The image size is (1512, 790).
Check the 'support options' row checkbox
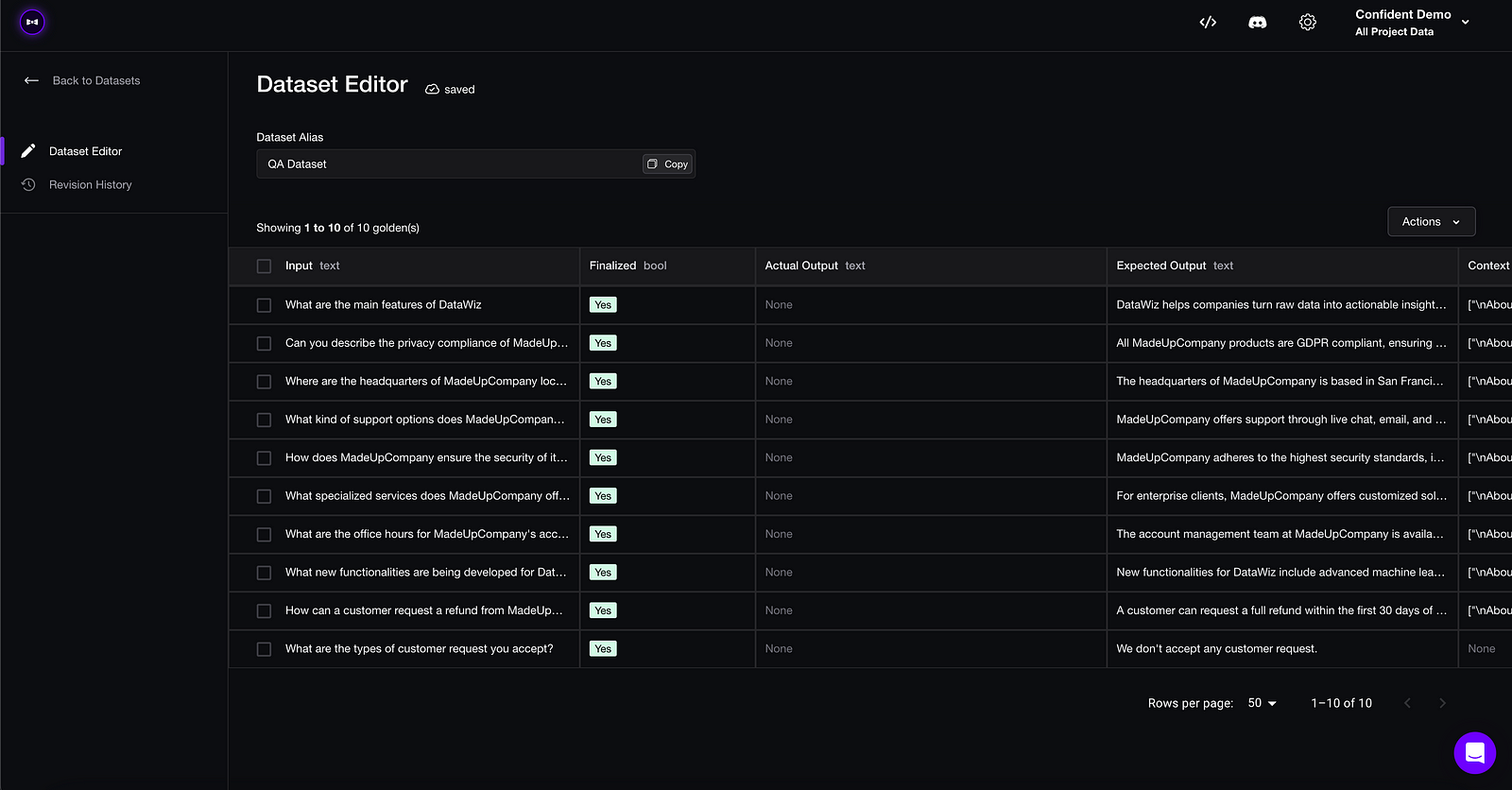(x=264, y=420)
